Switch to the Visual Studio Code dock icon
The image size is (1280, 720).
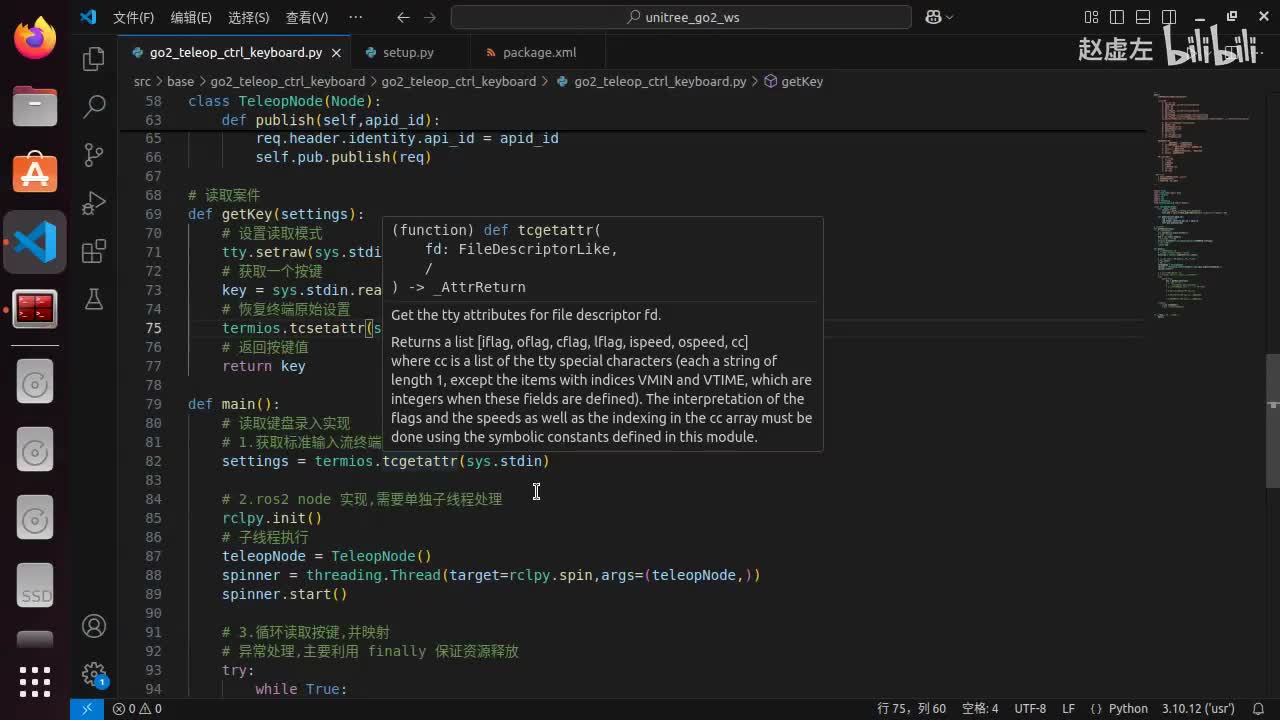[35, 241]
